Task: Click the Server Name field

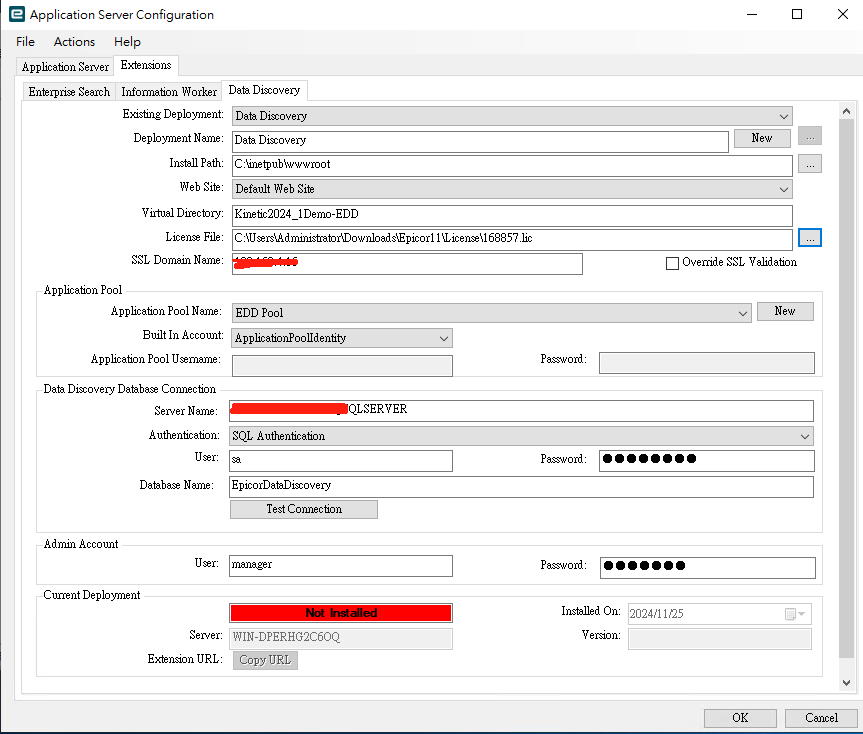Action: [x=521, y=411]
